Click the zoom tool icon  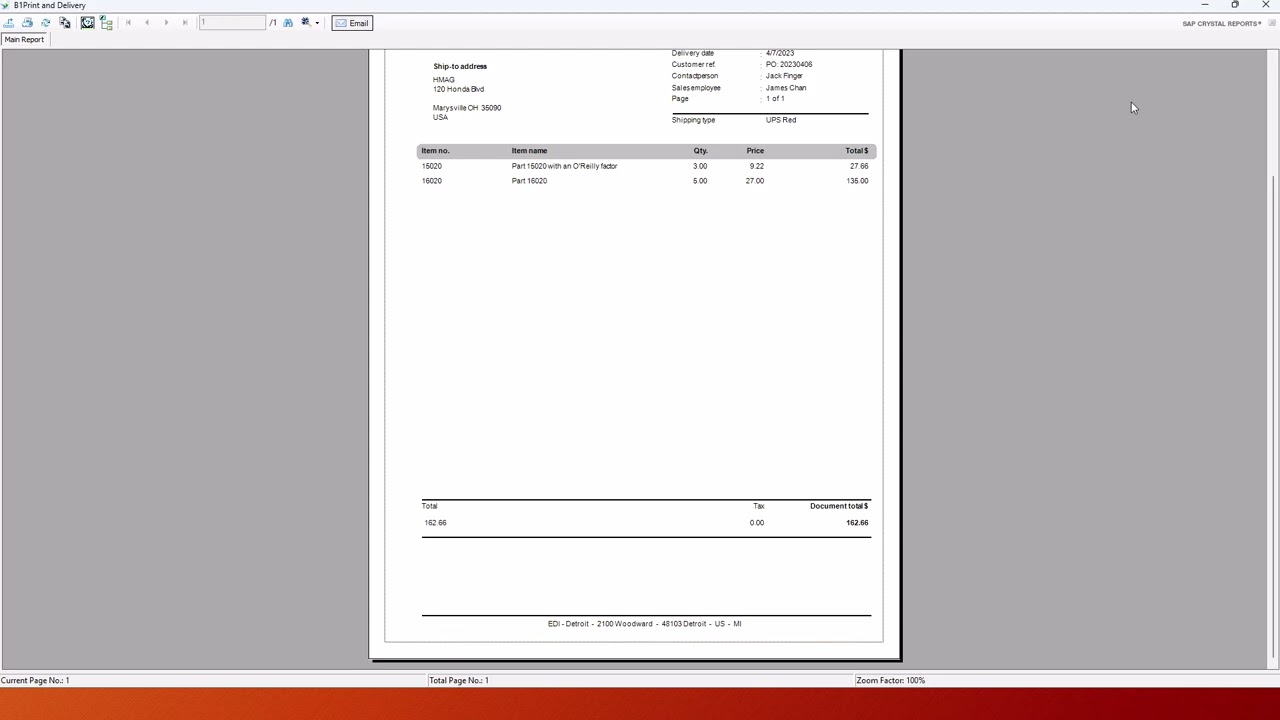point(306,23)
